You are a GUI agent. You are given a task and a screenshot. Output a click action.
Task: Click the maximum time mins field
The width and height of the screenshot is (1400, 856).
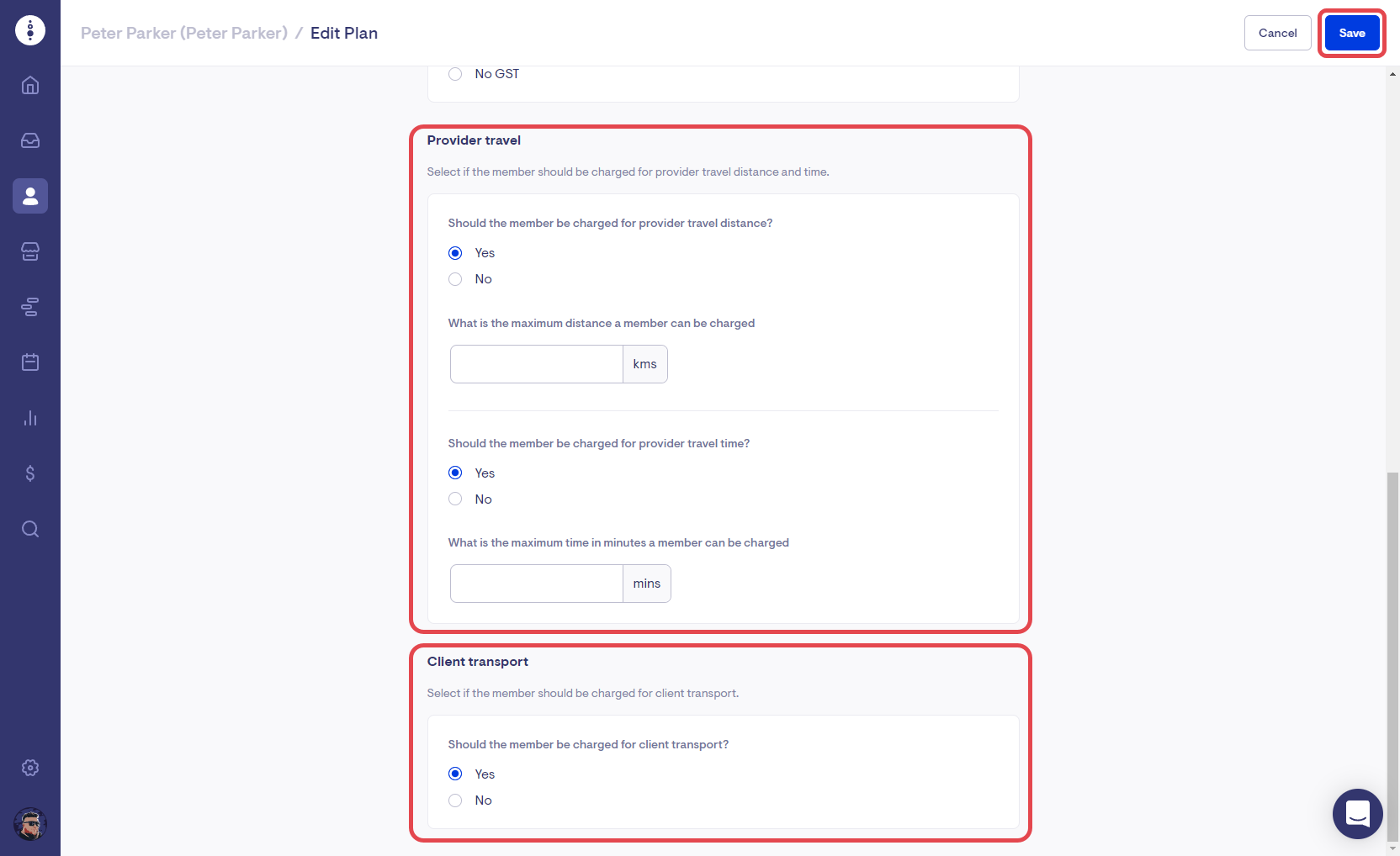(537, 584)
